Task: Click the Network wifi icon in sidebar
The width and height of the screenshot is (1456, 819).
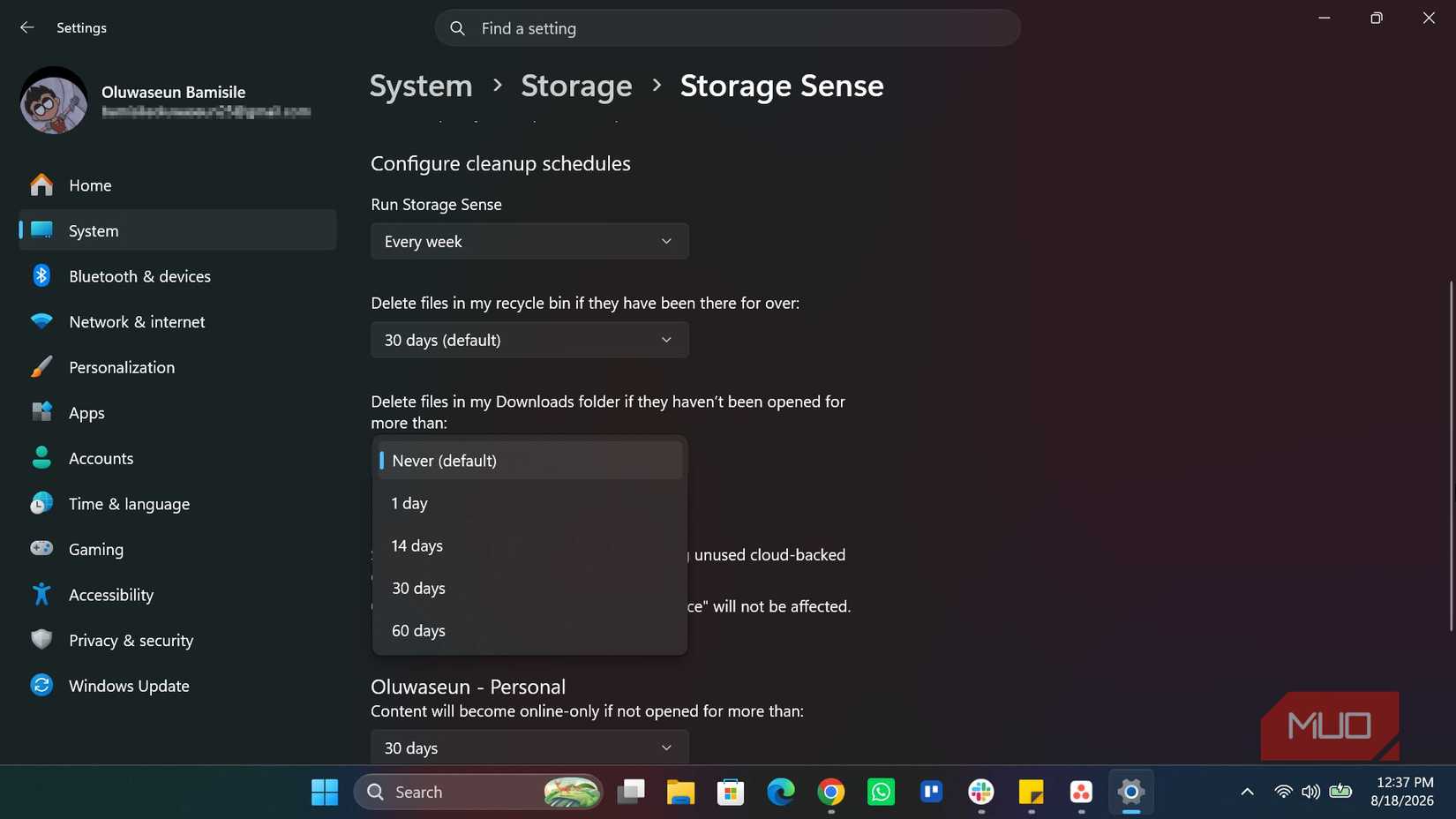Action: [41, 321]
